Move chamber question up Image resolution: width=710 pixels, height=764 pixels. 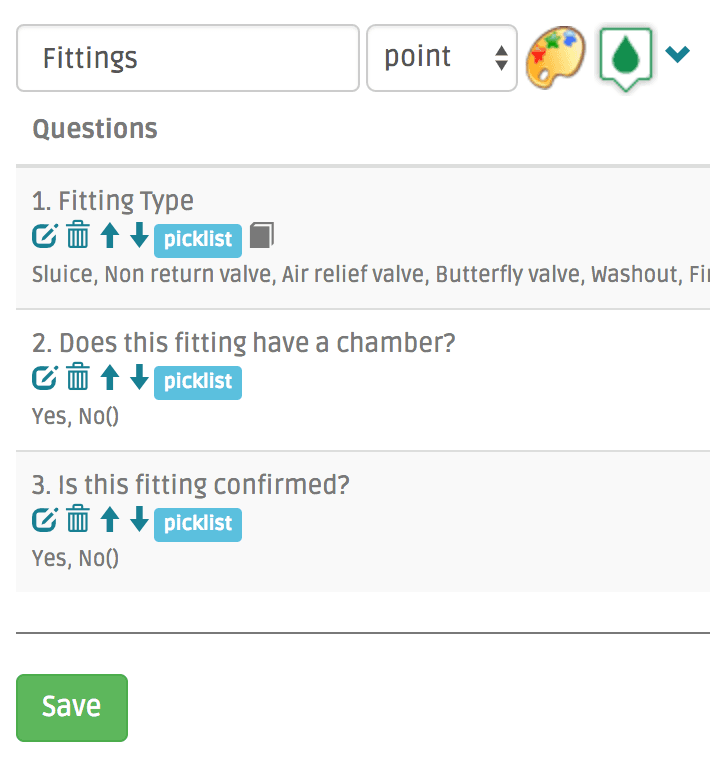pos(110,379)
